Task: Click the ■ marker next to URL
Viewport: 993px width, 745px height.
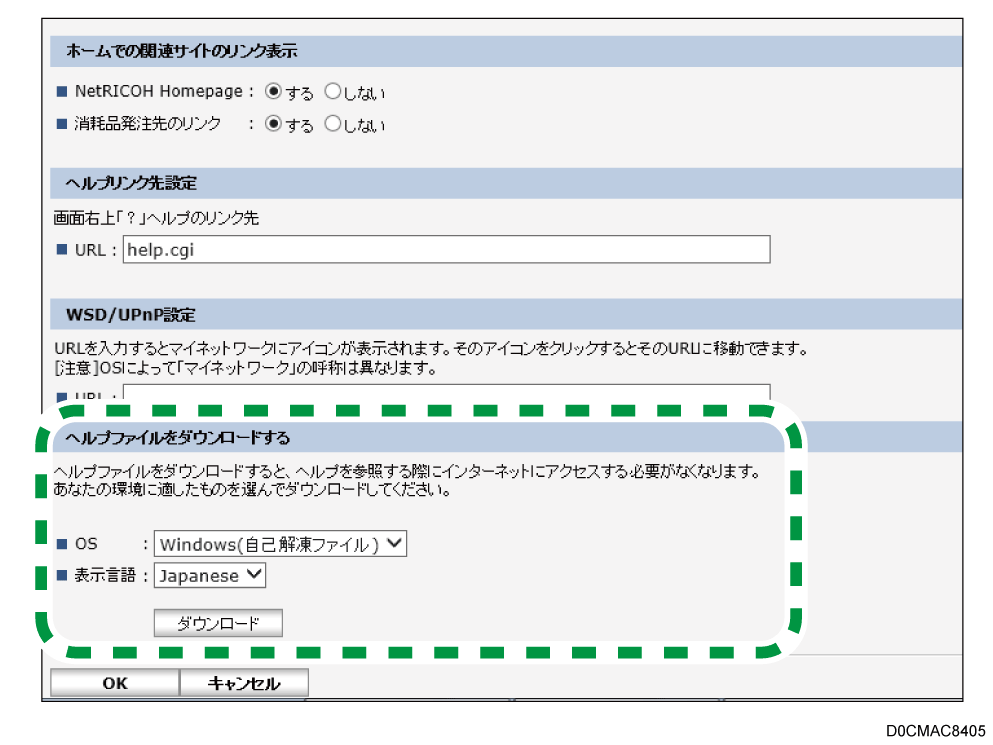Action: click(x=64, y=249)
